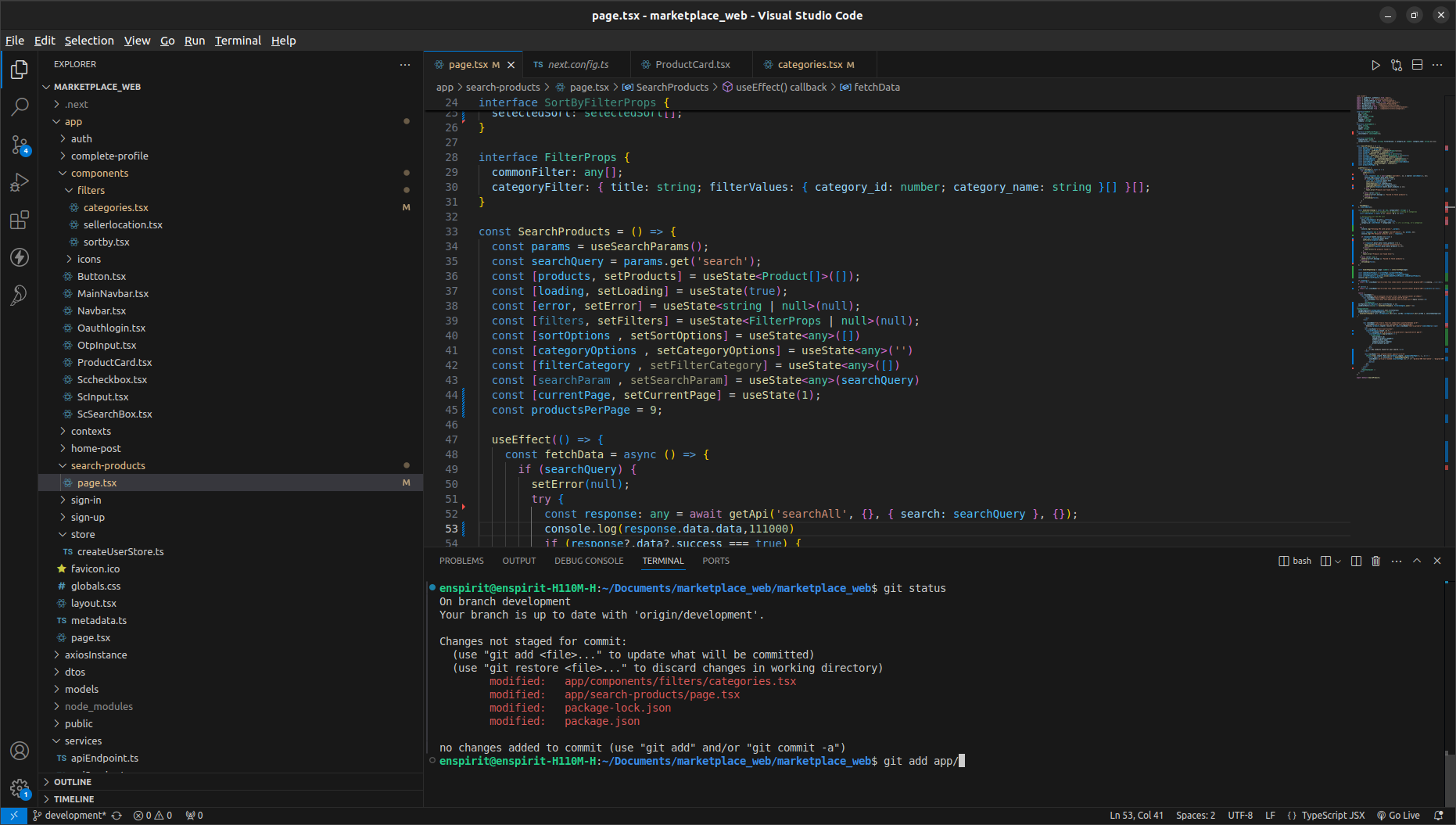Image resolution: width=1456 pixels, height=825 pixels.
Task: Open the Terminal menu
Action: tap(238, 41)
